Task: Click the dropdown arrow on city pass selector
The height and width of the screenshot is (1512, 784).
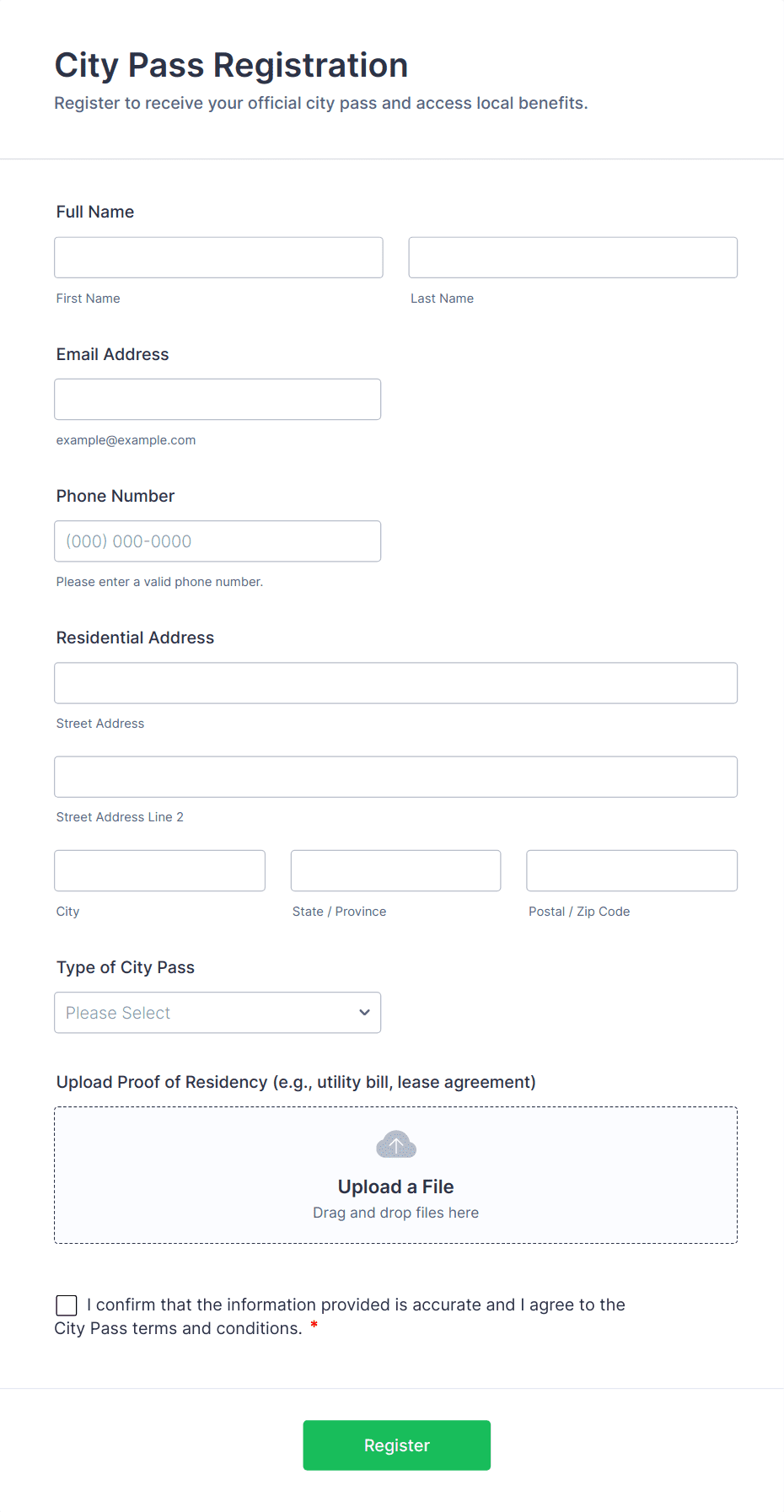Action: click(x=363, y=1013)
